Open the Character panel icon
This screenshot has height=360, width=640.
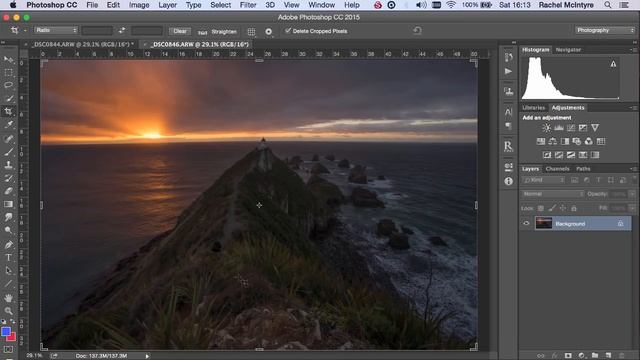(x=509, y=111)
